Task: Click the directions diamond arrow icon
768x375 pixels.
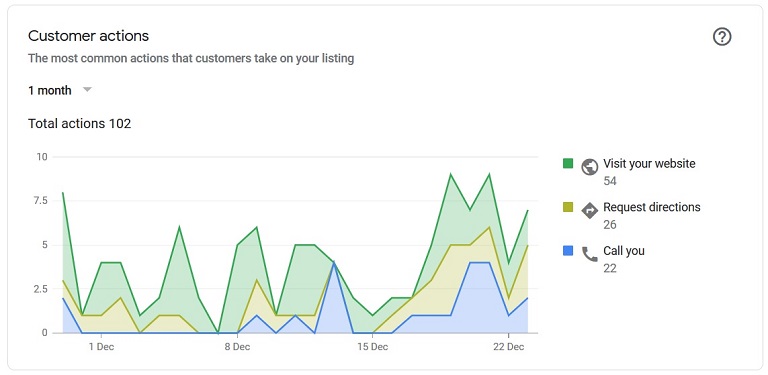Action: point(590,211)
